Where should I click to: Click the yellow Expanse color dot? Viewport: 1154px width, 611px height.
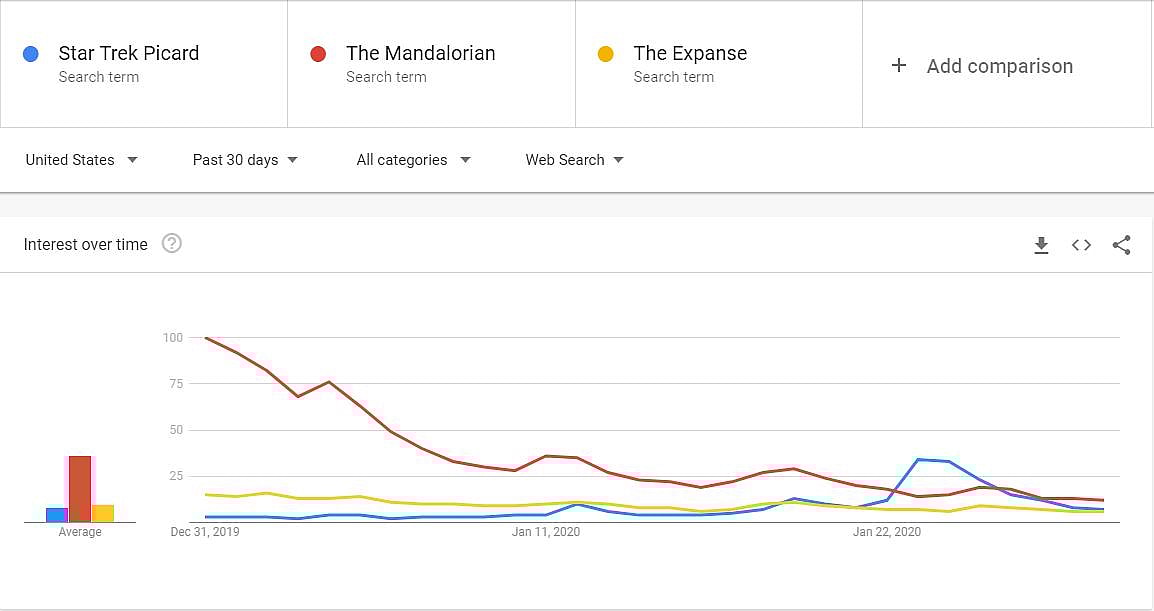[605, 54]
